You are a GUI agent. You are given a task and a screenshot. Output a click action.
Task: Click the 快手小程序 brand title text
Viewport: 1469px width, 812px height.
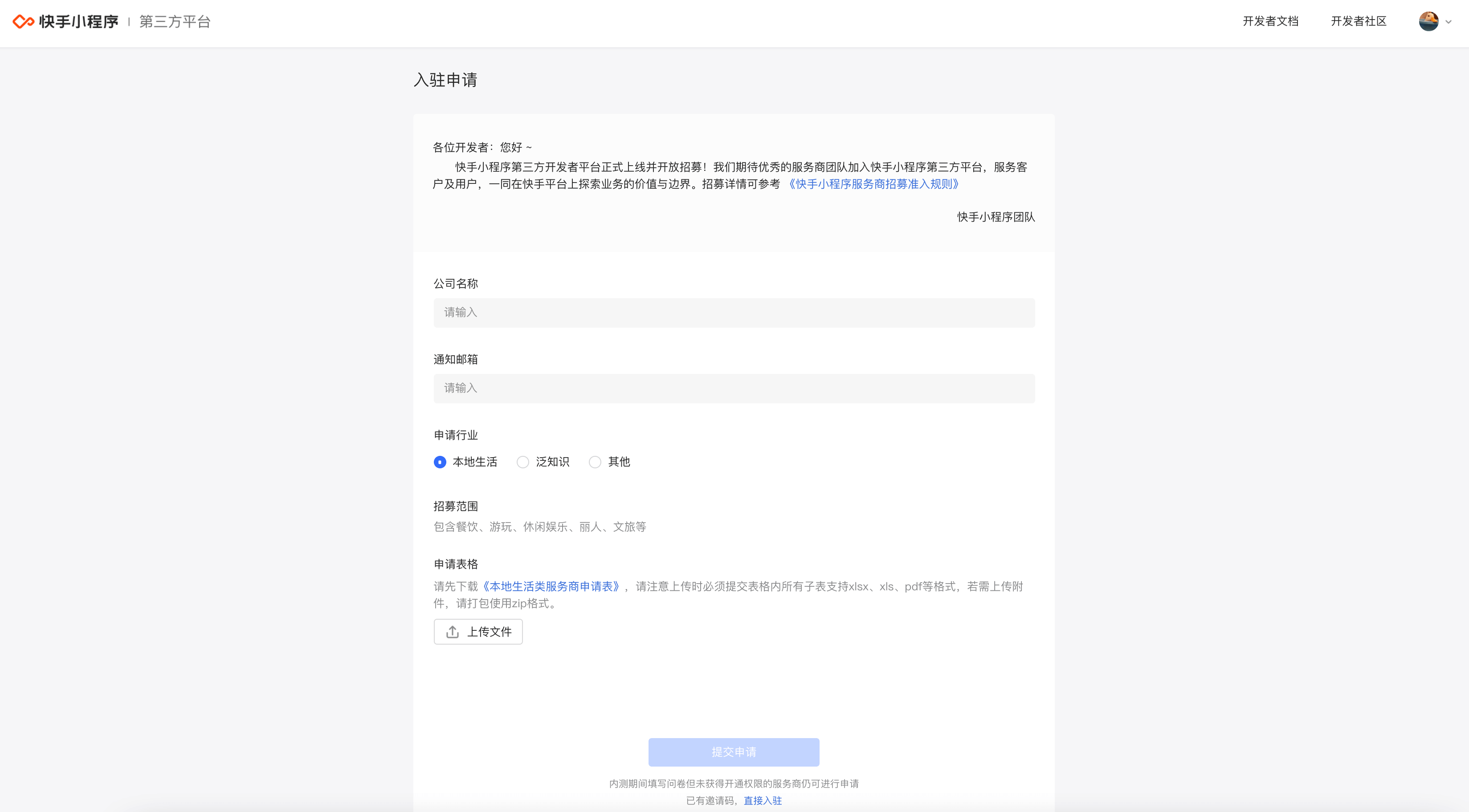pos(79,22)
